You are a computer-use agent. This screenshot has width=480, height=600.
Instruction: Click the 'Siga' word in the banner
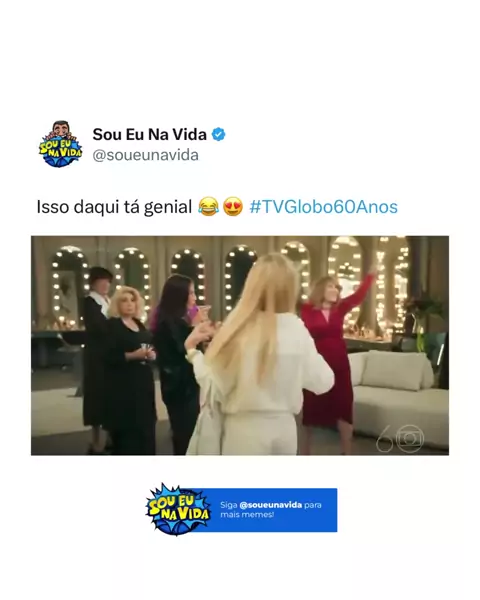[229, 505]
